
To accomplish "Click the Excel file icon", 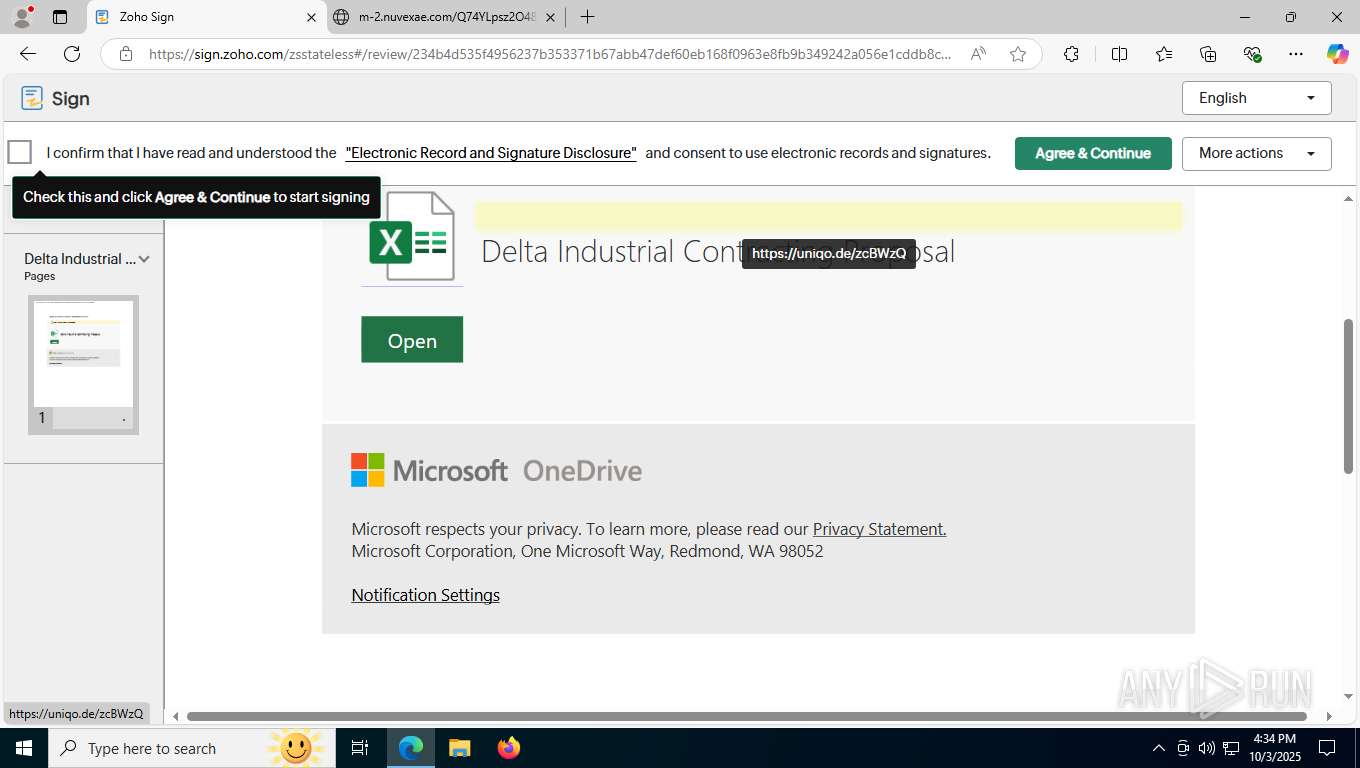I will [x=411, y=238].
